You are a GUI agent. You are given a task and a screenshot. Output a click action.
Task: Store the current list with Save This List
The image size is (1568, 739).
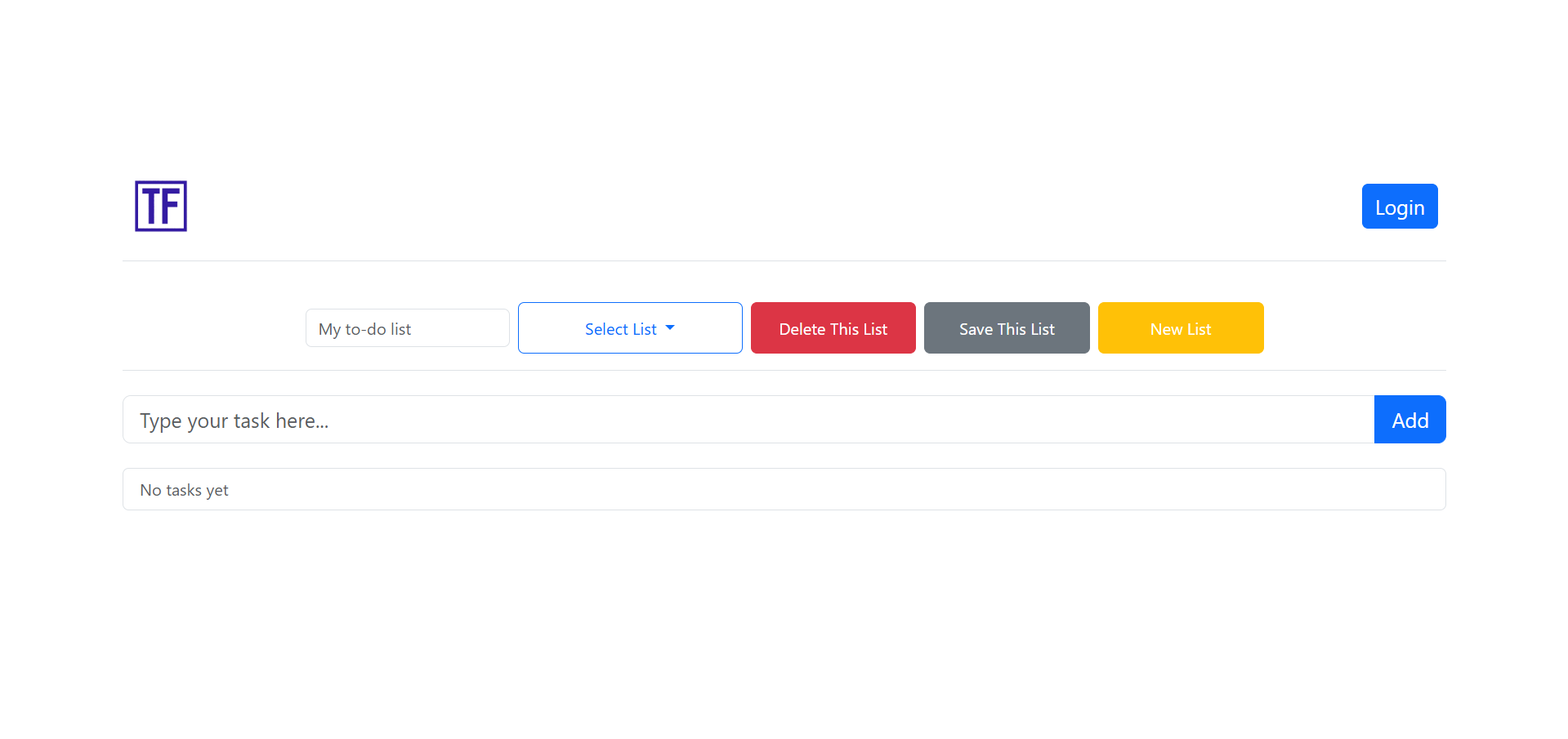pyautogui.click(x=1006, y=328)
